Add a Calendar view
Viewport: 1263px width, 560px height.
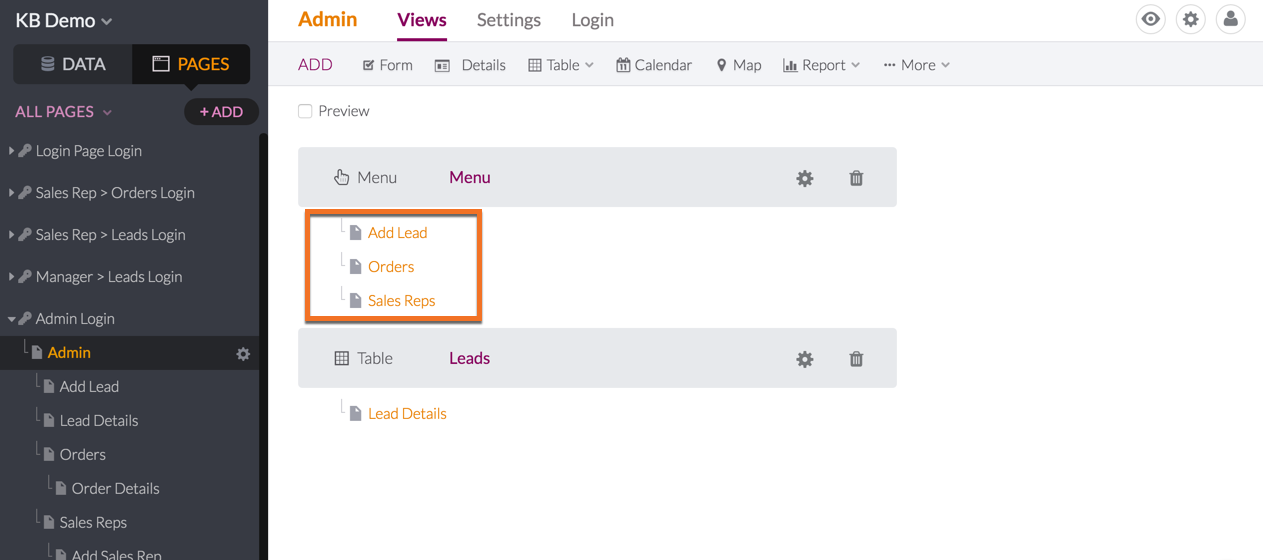point(654,65)
